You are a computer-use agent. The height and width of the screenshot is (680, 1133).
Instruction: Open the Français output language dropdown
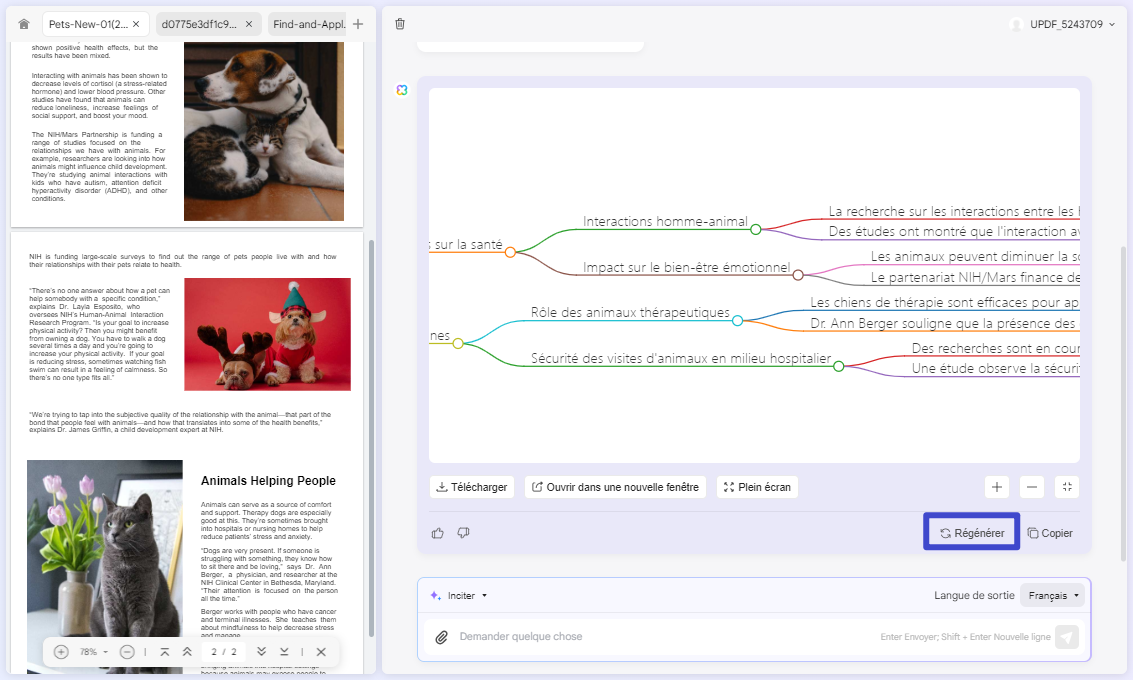(1052, 595)
